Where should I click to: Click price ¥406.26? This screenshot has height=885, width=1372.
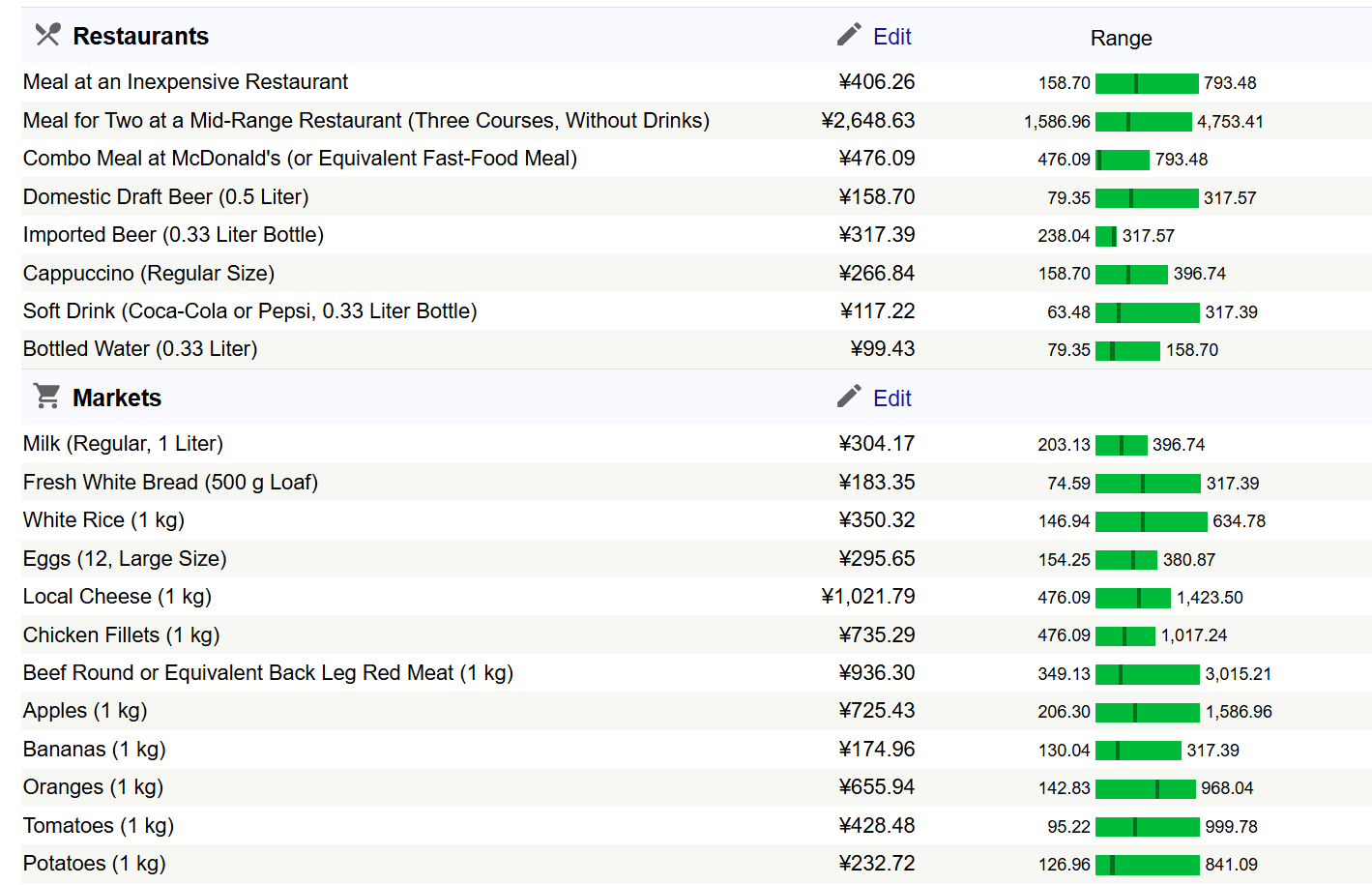[x=877, y=82]
